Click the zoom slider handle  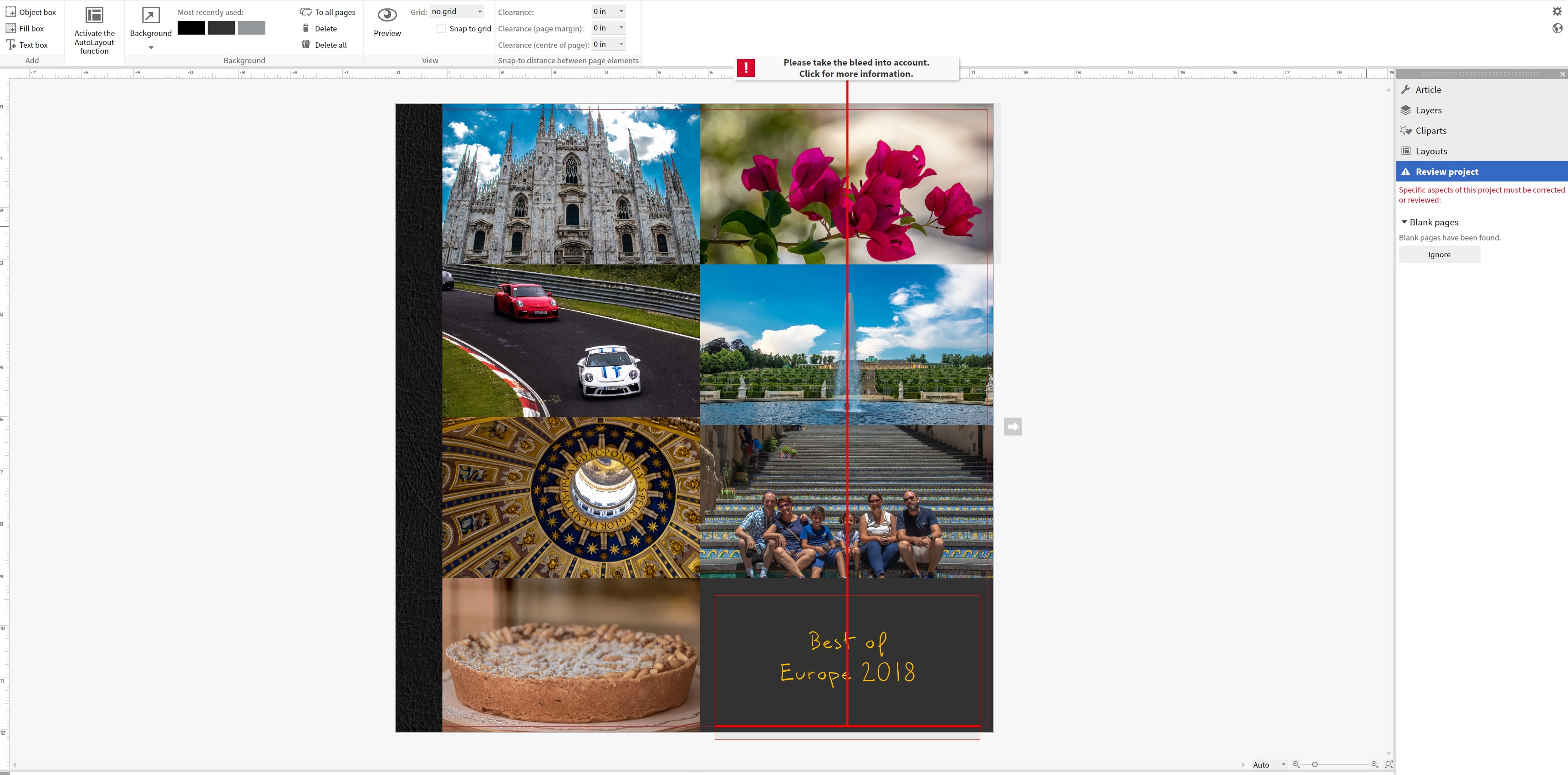pos(1315,765)
